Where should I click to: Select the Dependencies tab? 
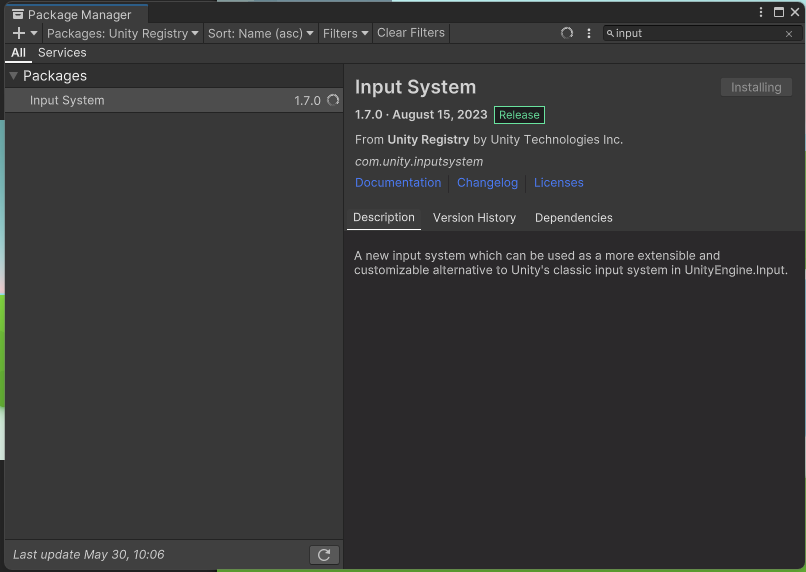pyautogui.click(x=574, y=218)
